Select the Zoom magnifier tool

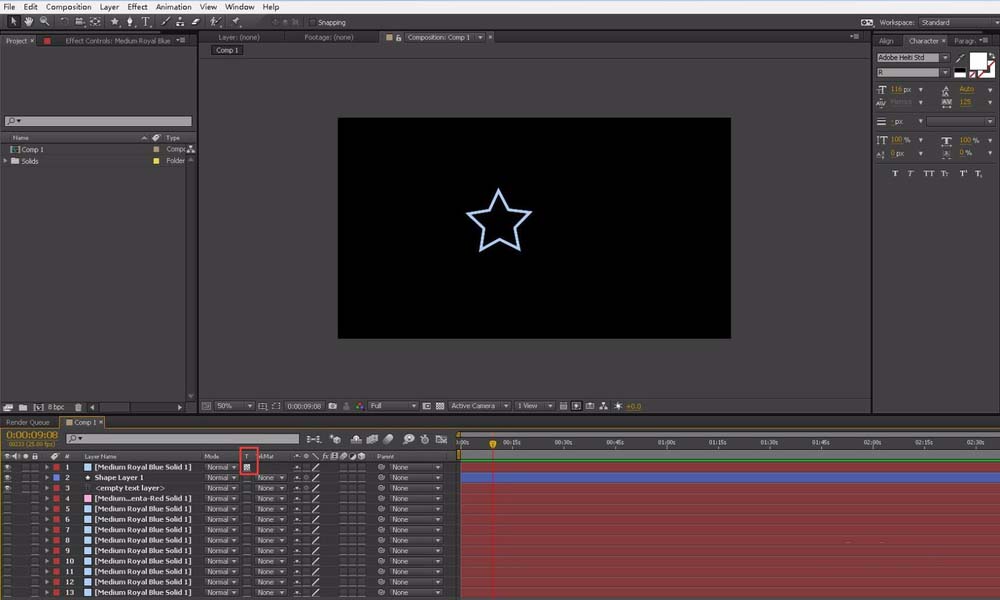pos(45,22)
